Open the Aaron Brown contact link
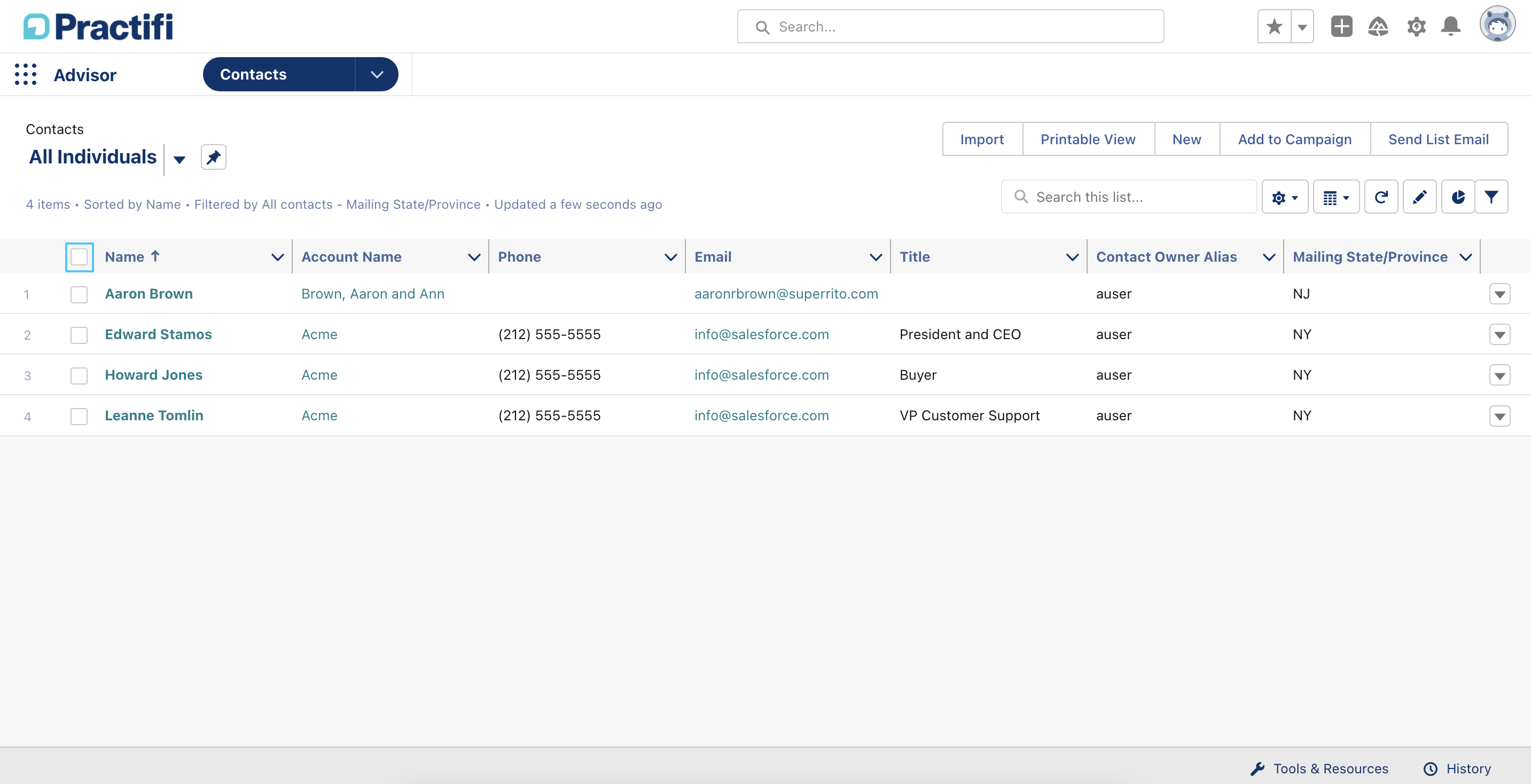Image resolution: width=1531 pixels, height=784 pixels. (x=149, y=294)
